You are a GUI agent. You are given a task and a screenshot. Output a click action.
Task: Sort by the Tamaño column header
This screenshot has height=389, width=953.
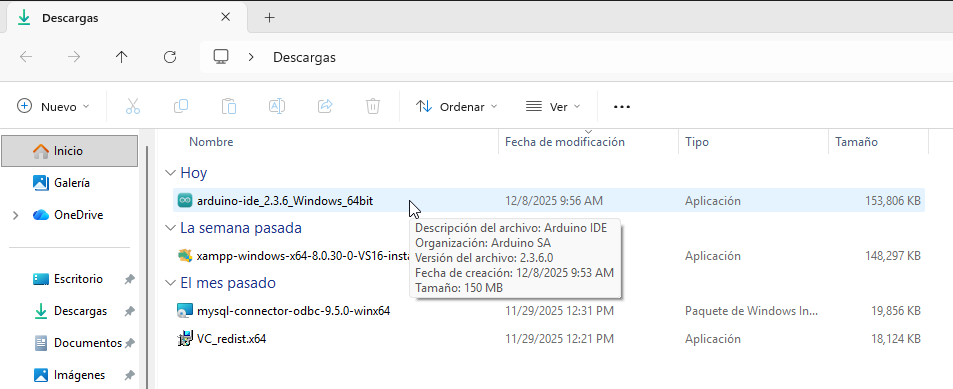[856, 142]
